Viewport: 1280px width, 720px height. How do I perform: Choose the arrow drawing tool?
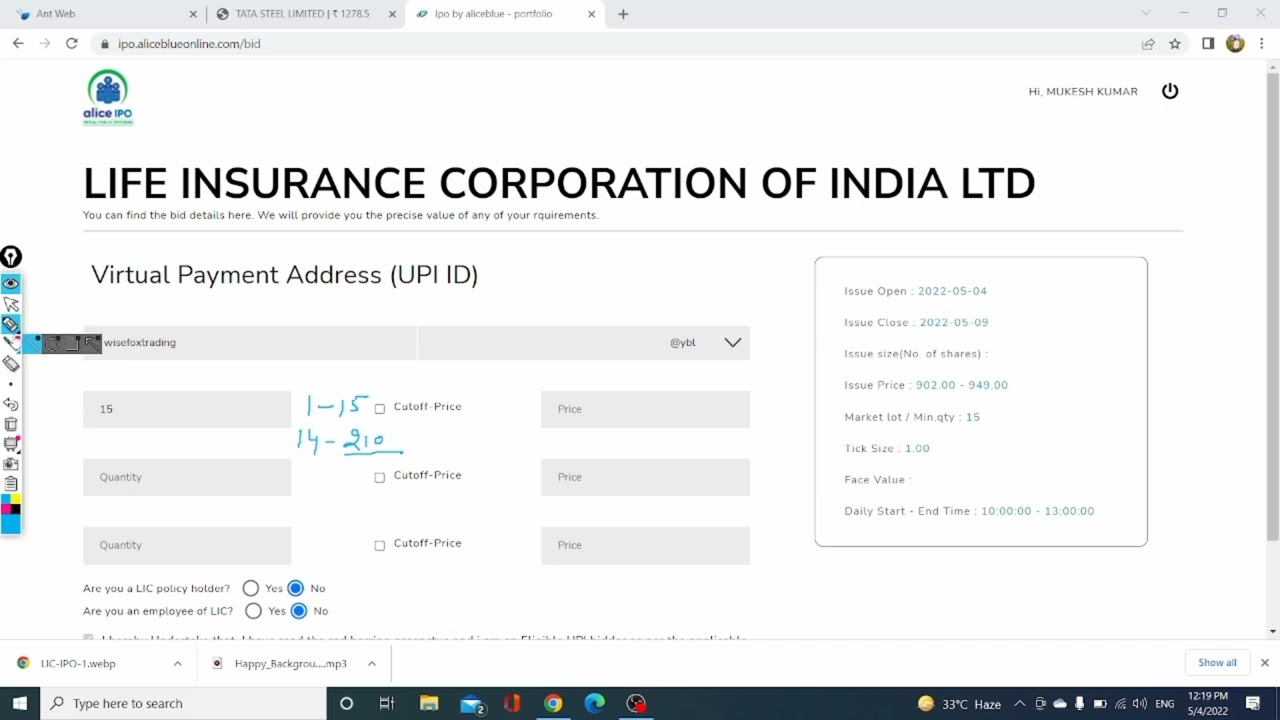coord(92,344)
